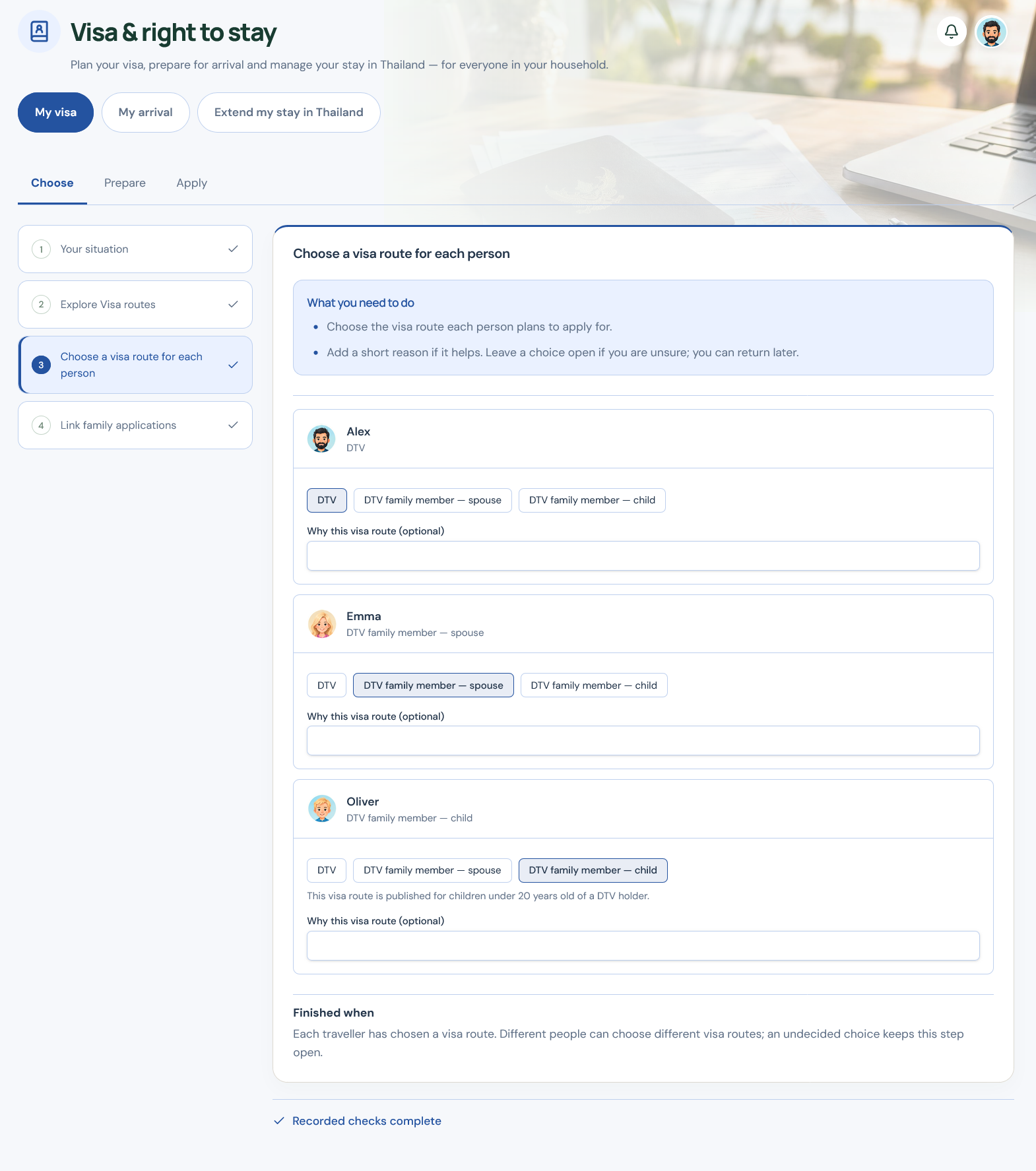
Task: Click the Recorded checks complete text
Action: click(367, 1121)
